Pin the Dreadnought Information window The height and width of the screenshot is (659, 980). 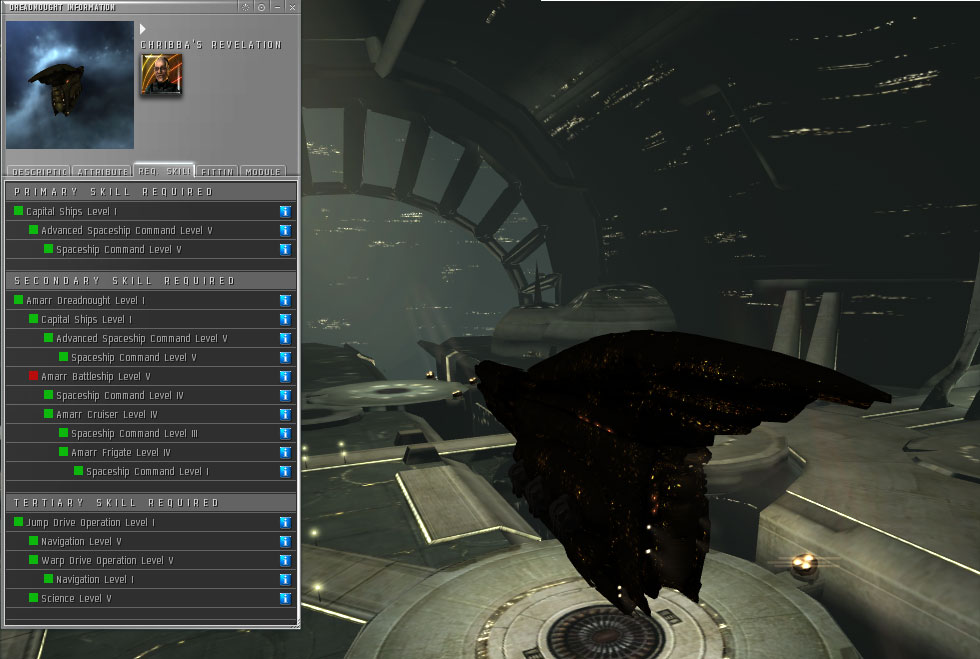[262, 7]
